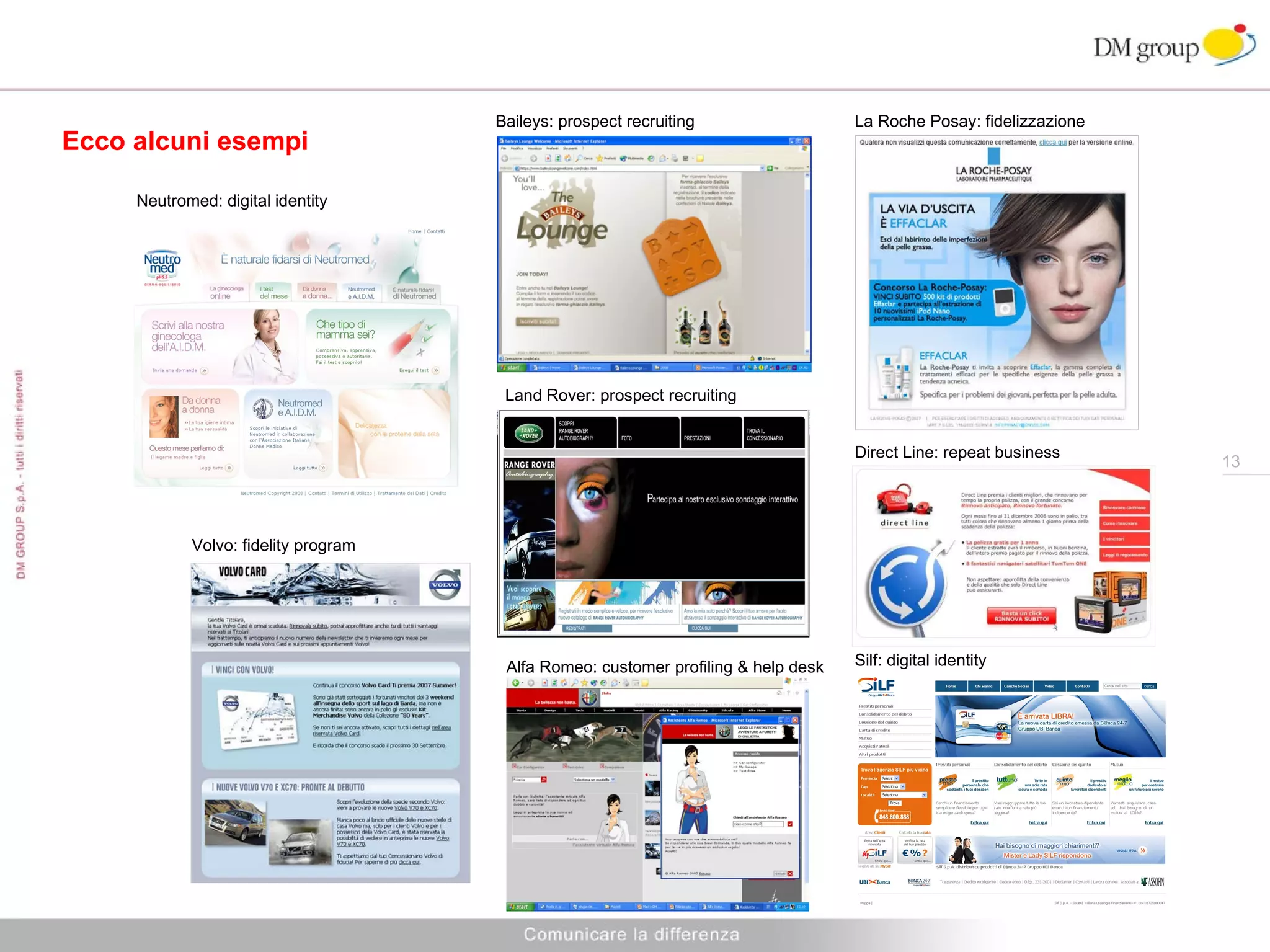
Task: Select the Home tab on SILF site
Action: point(951,686)
